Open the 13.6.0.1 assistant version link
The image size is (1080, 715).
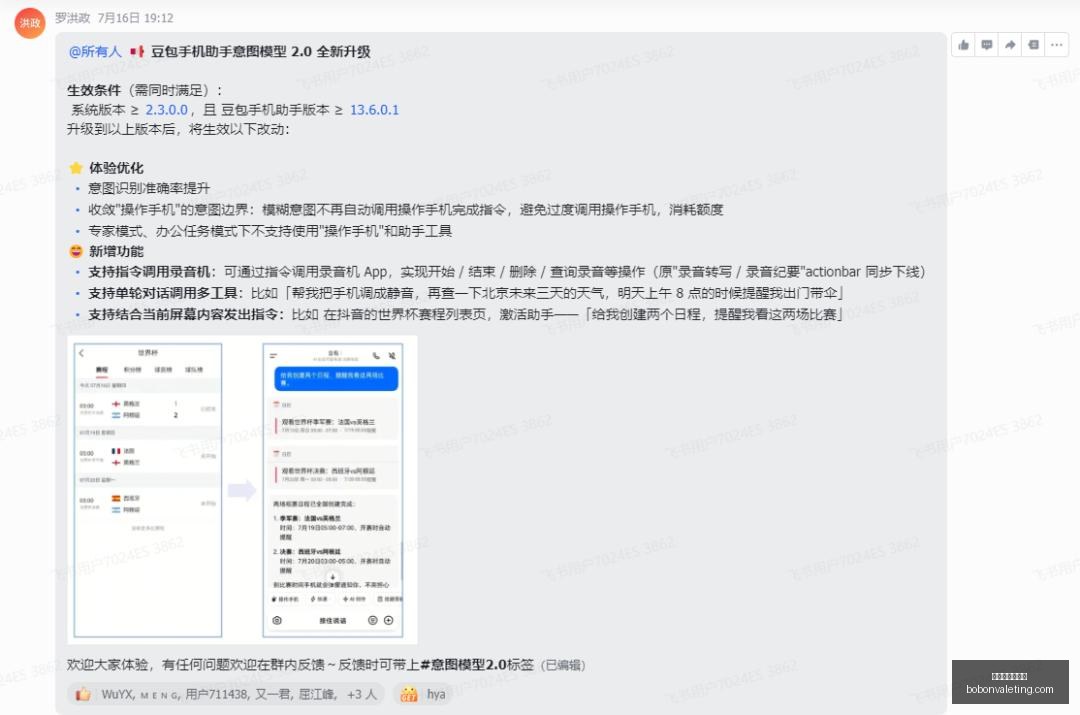click(x=374, y=110)
